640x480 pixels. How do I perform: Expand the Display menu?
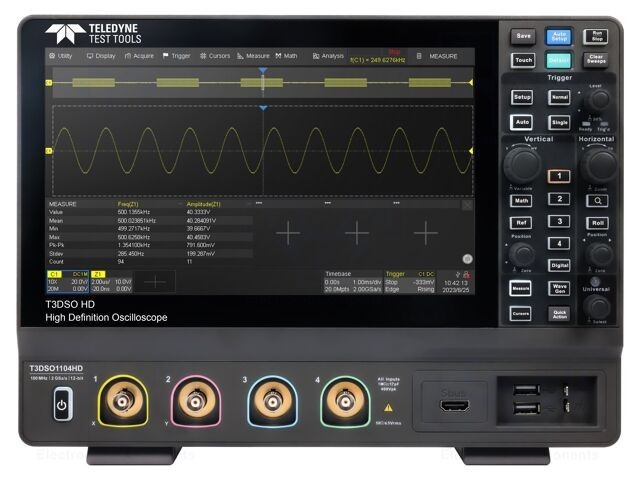101,56
